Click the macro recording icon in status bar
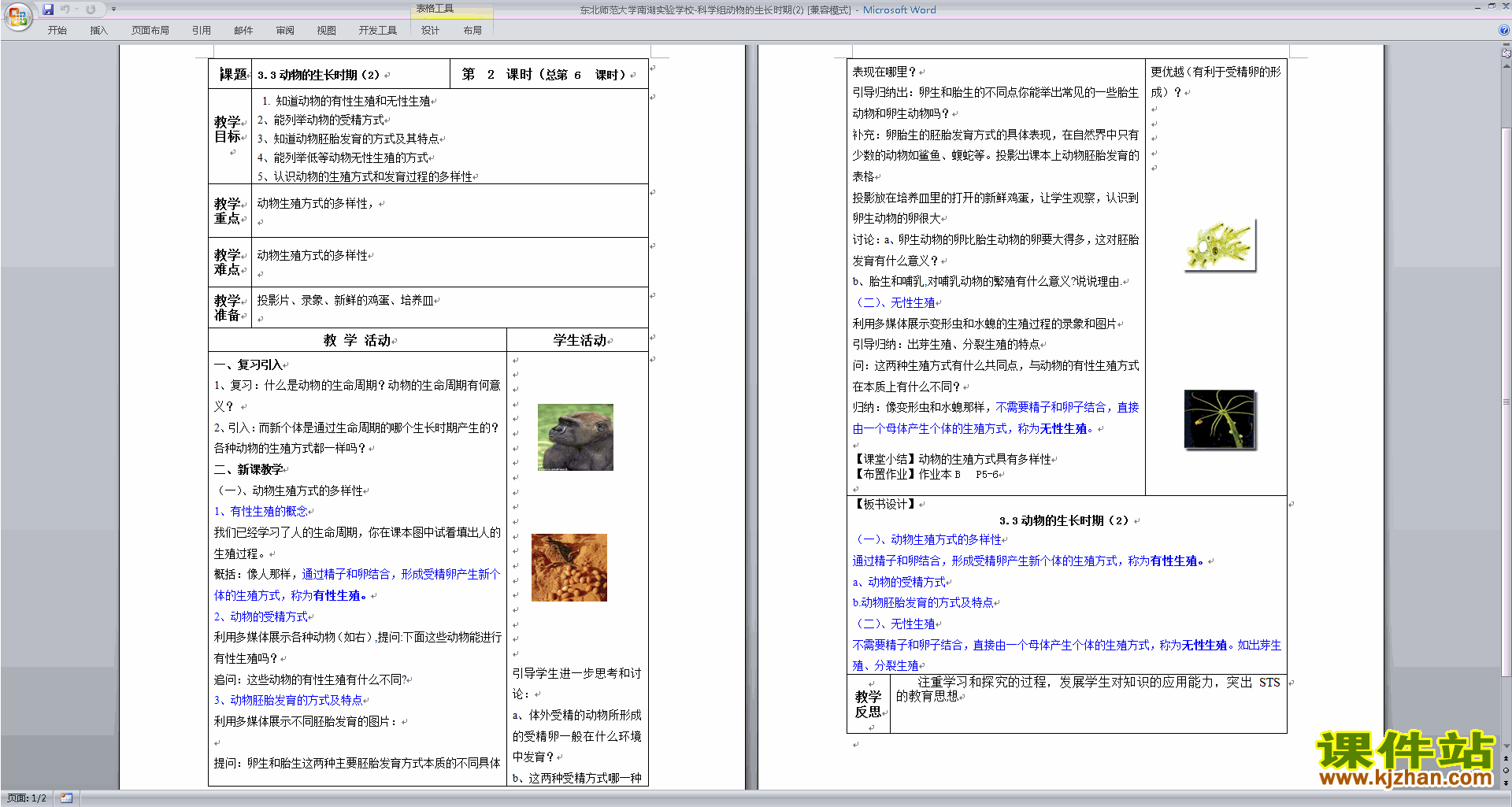This screenshot has height=807, width=1512. tap(66, 798)
